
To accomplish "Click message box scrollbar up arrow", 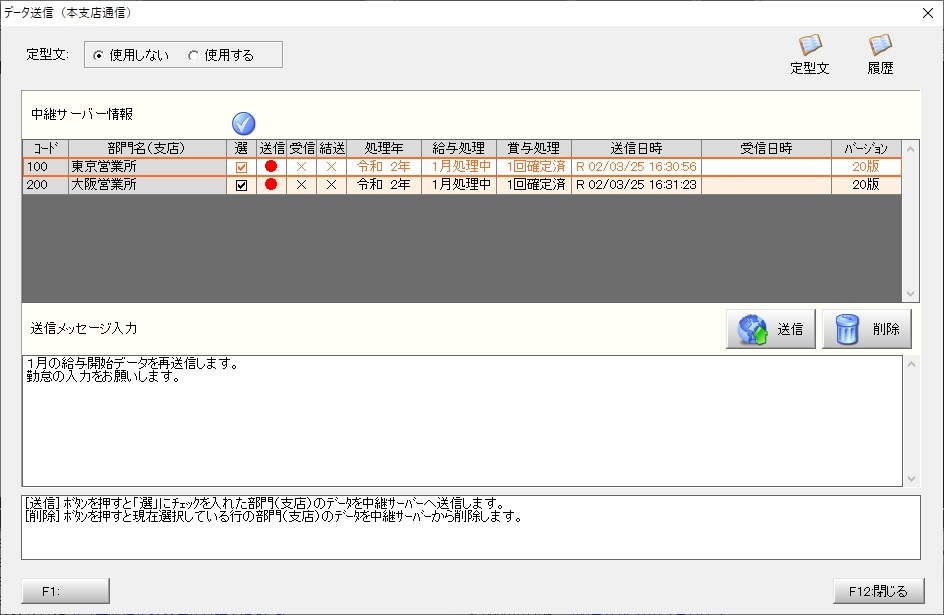I will pyautogui.click(x=911, y=364).
